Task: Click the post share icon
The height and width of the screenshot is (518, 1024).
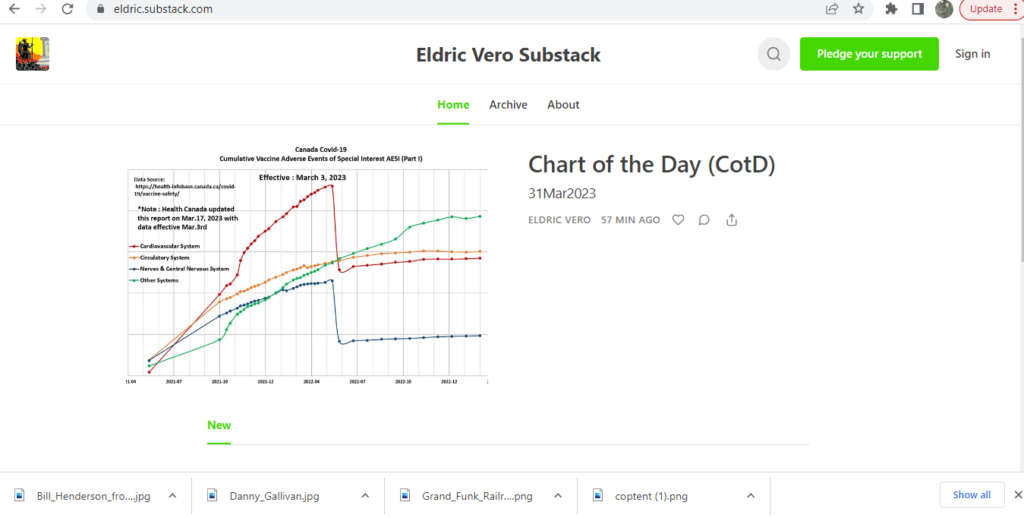Action: [x=731, y=220]
